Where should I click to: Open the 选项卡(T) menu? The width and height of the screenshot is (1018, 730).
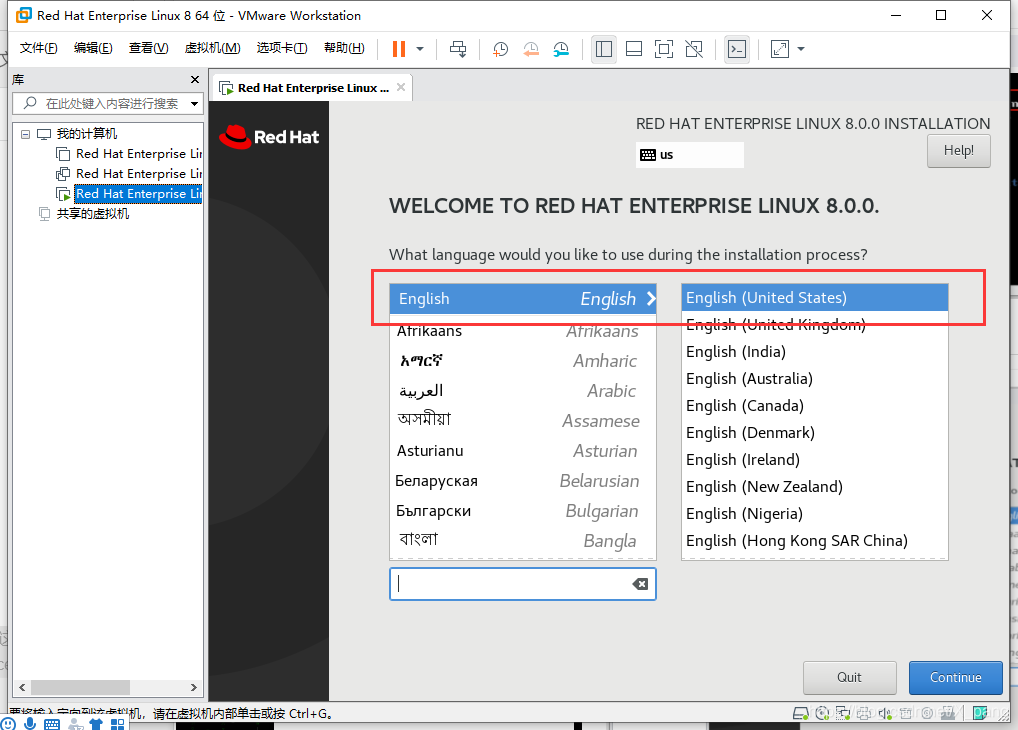coord(282,48)
